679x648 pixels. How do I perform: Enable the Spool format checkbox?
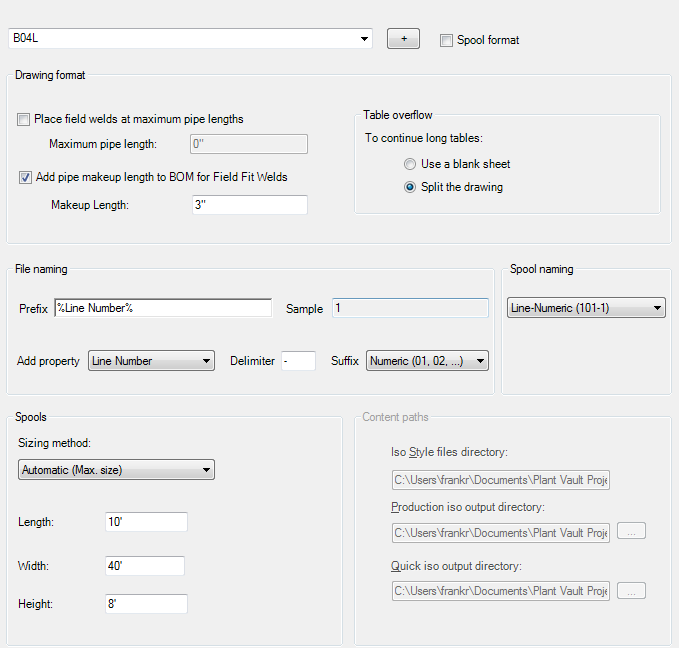[x=447, y=40]
